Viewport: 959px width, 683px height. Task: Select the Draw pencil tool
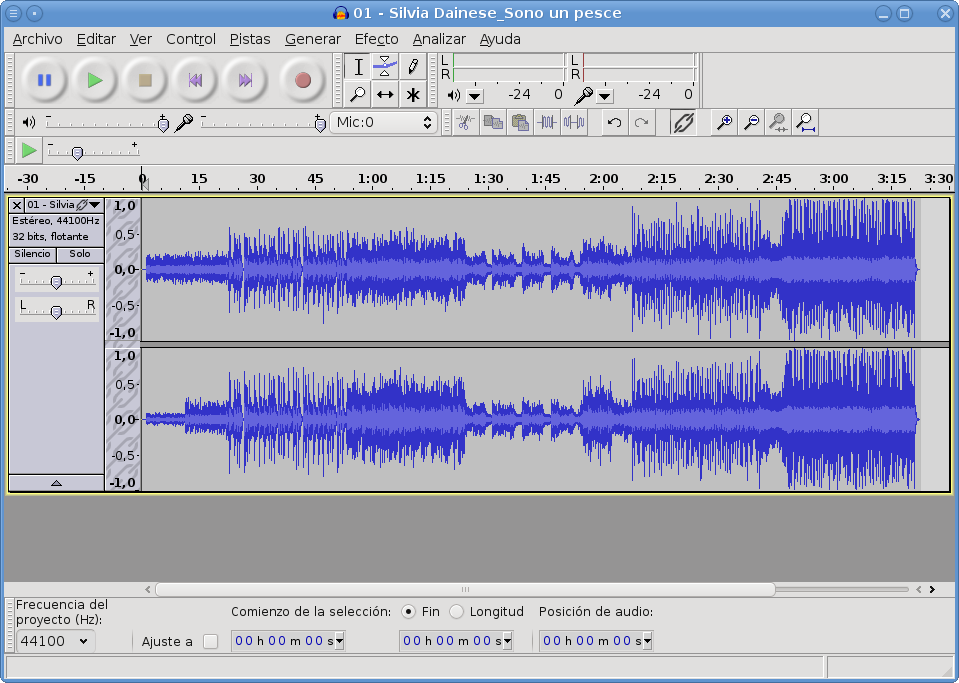413,67
